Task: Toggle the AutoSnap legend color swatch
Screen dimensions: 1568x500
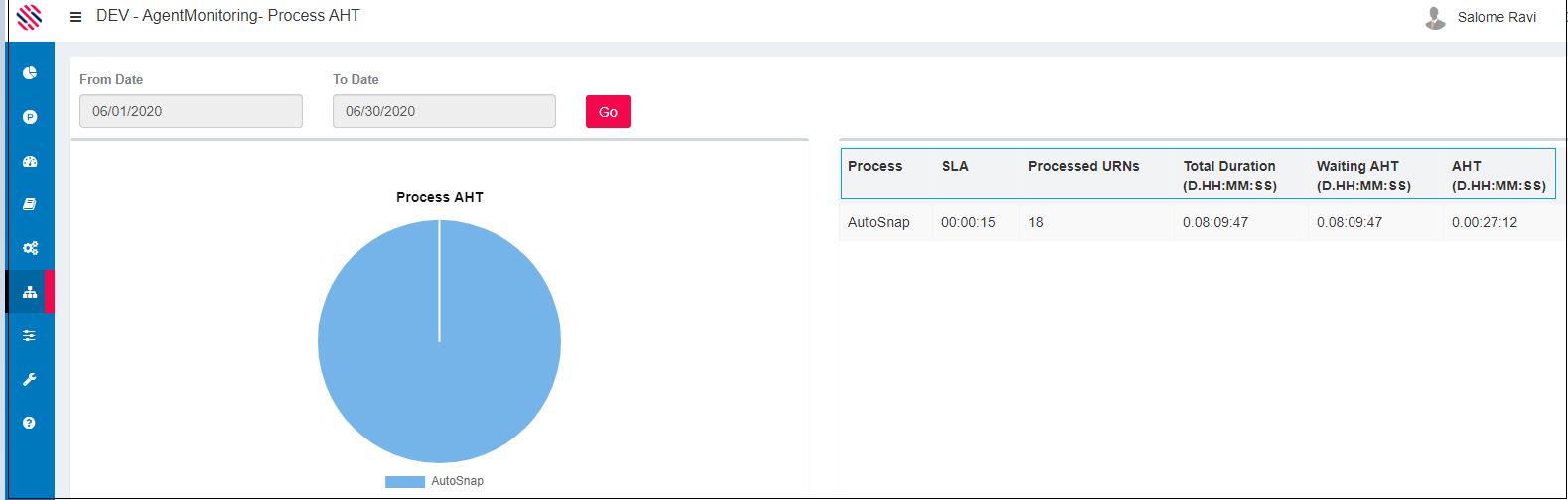Action: tap(404, 481)
